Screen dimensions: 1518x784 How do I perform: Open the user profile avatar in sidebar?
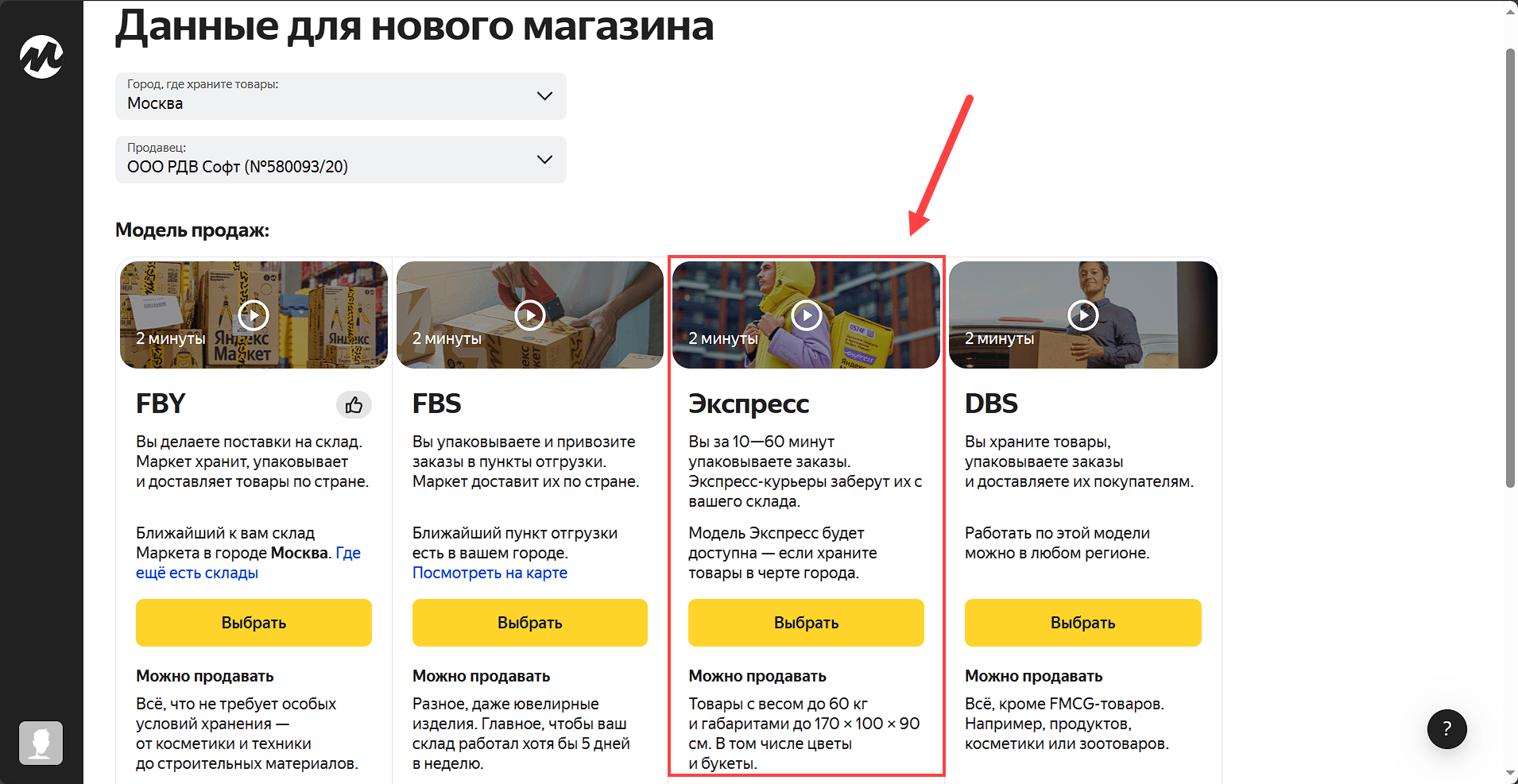click(41, 743)
